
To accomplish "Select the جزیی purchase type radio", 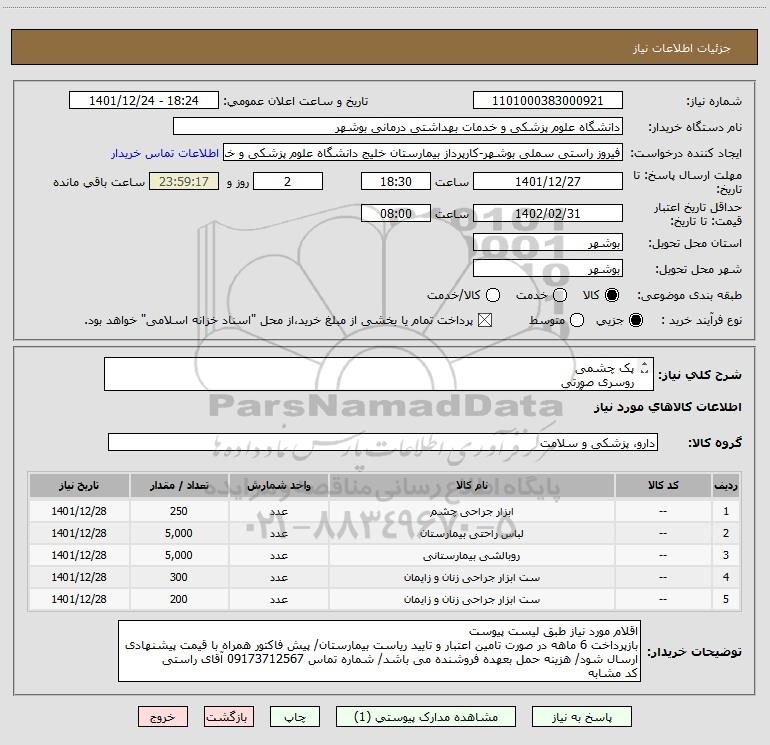I will pos(635,320).
